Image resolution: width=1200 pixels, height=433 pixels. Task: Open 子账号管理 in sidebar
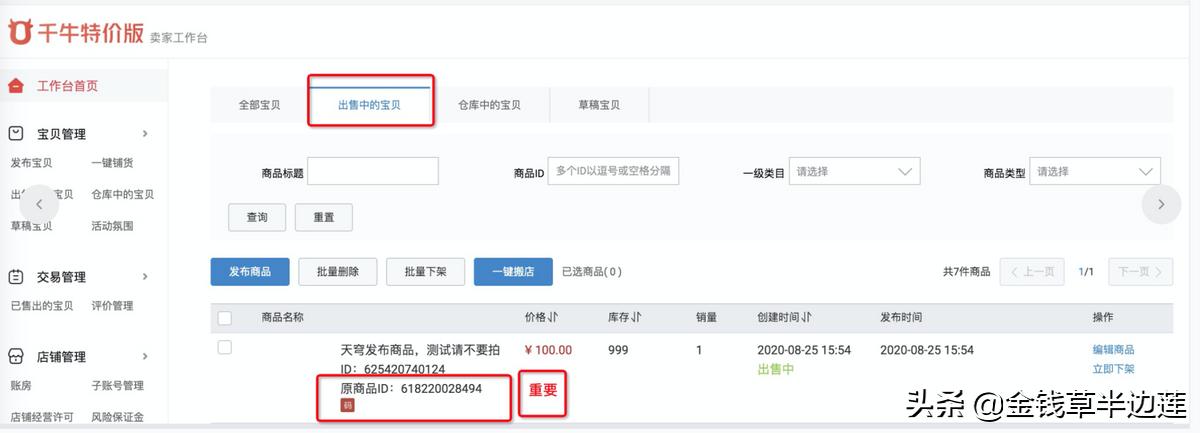tap(117, 385)
